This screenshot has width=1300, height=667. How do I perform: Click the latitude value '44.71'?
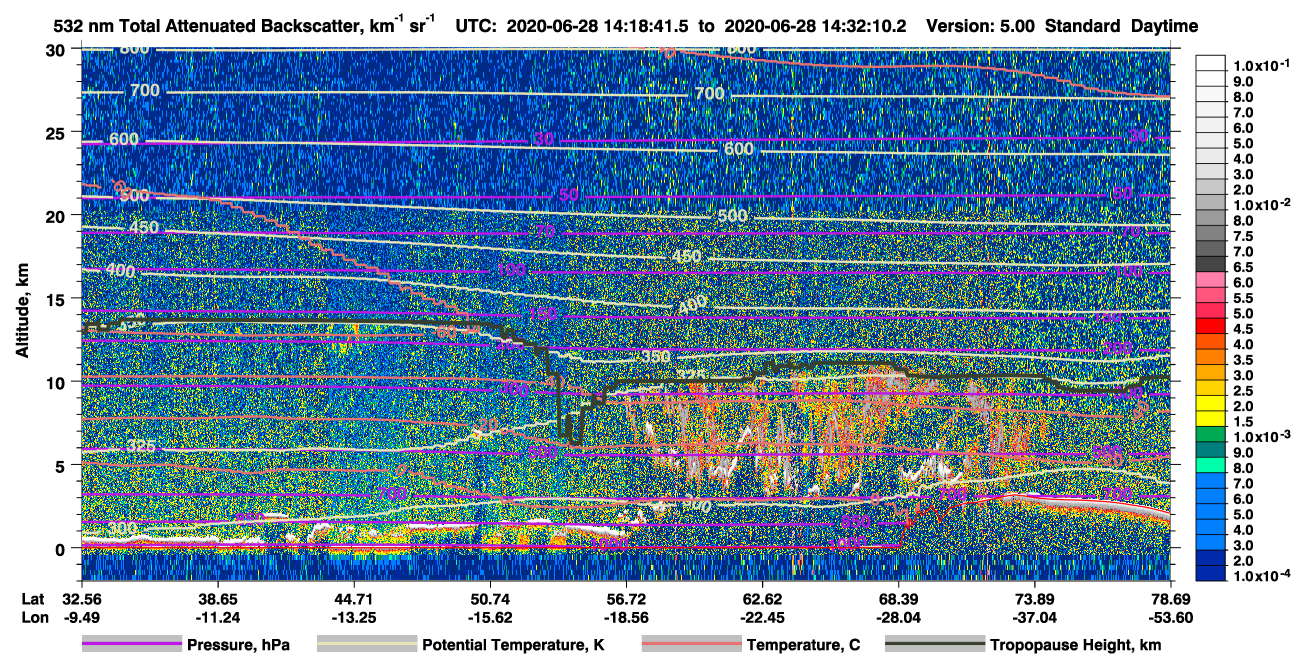coord(353,598)
